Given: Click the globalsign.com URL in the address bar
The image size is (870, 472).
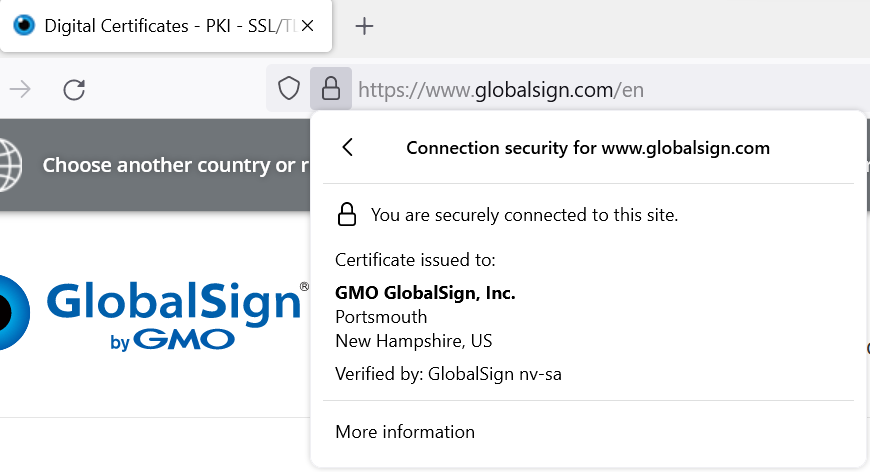Looking at the screenshot, I should (x=500, y=90).
